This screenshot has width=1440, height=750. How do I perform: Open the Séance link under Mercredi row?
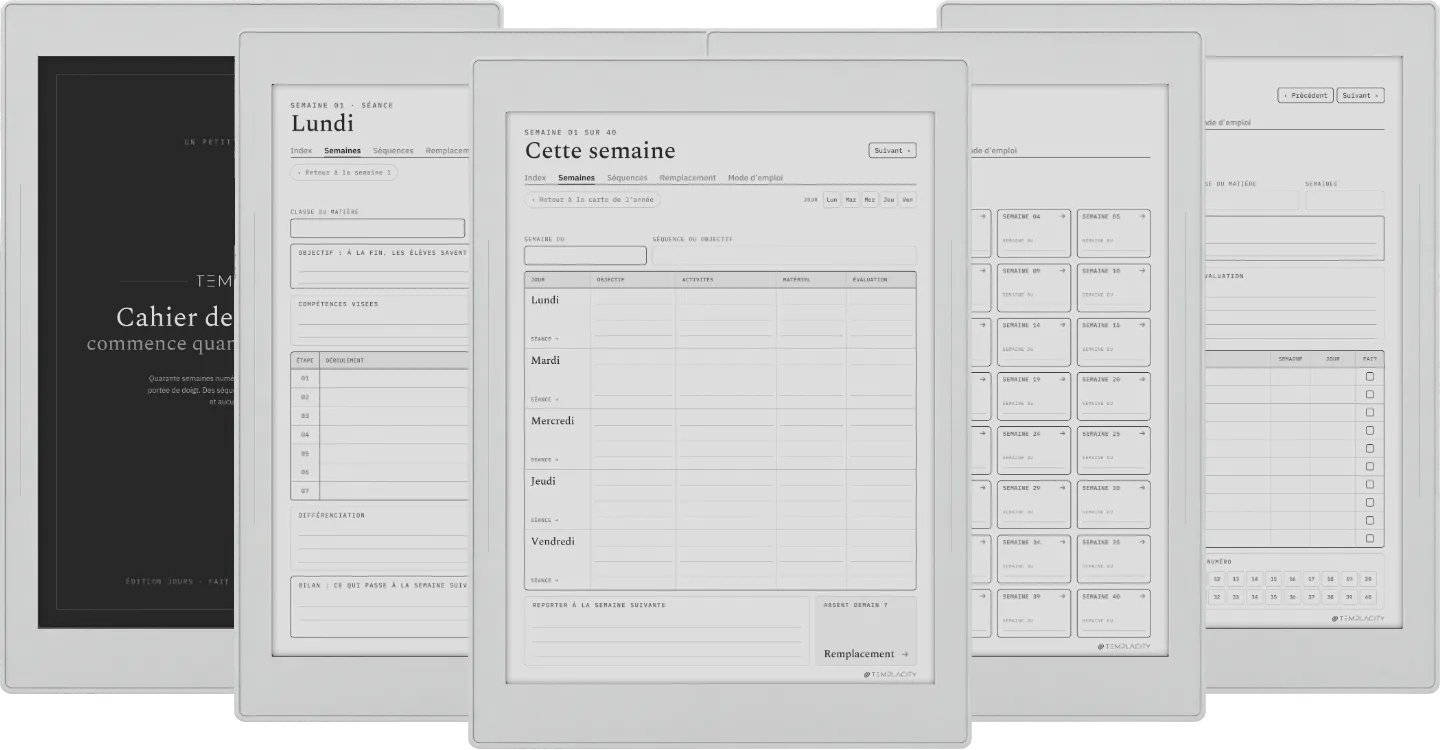[x=545, y=460]
